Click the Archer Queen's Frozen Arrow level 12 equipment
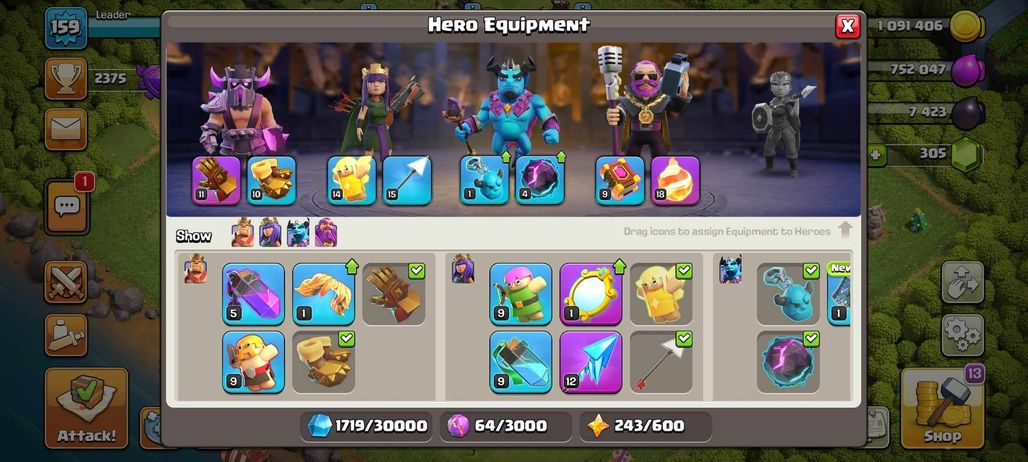 (591, 362)
